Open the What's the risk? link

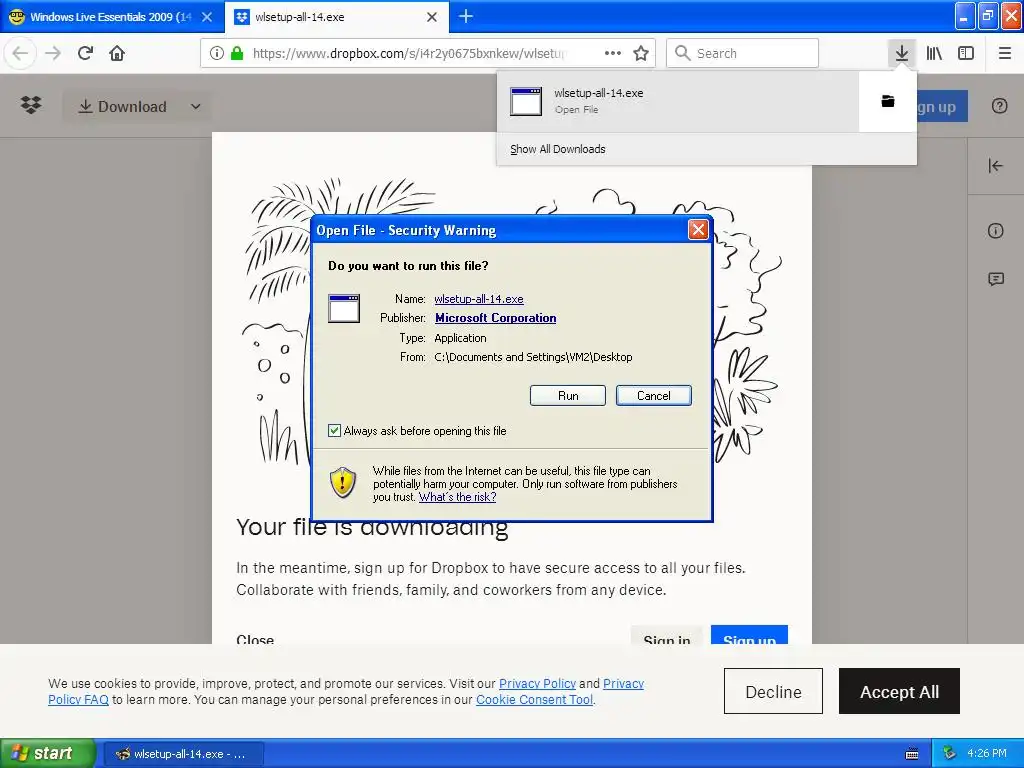click(x=457, y=497)
